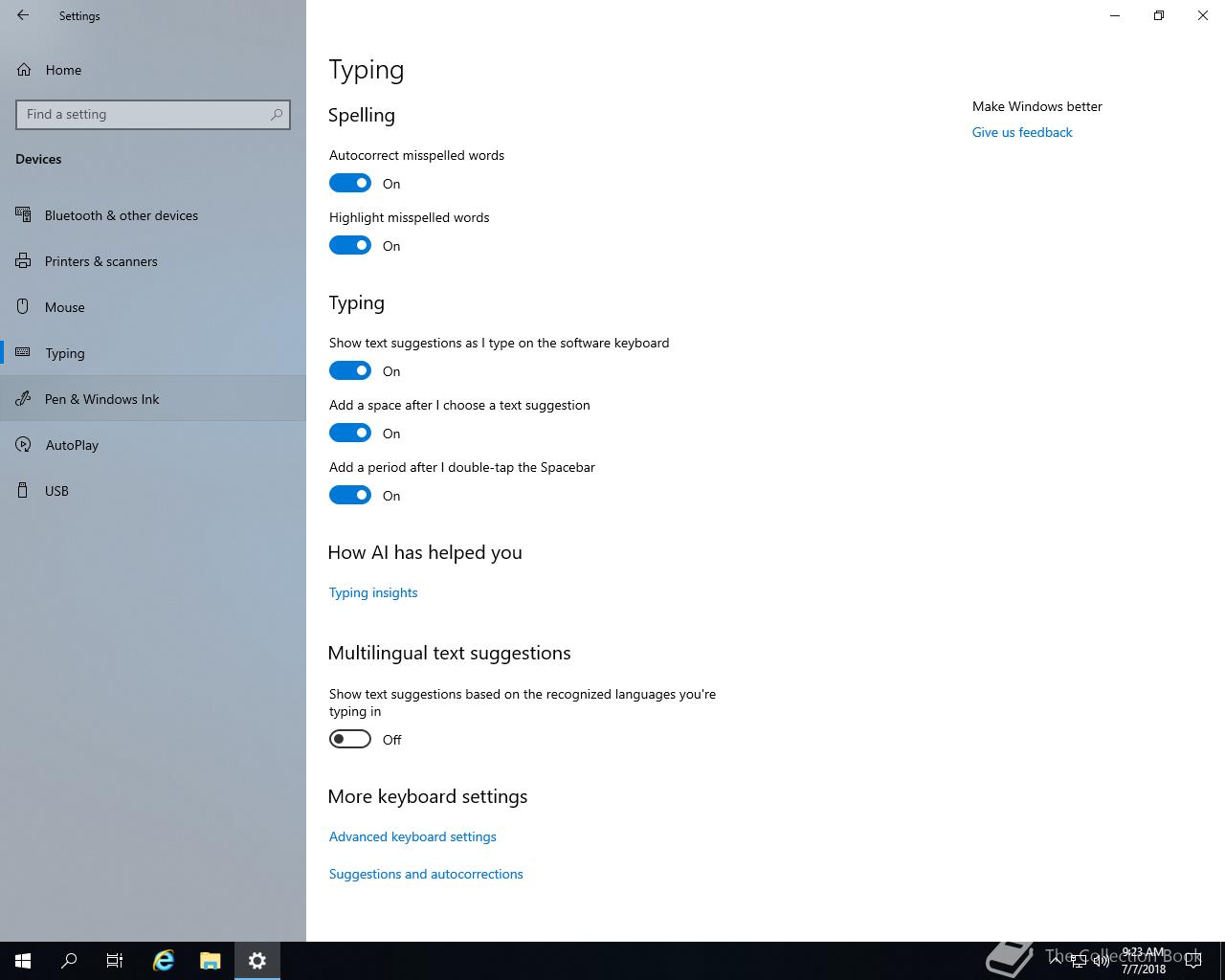Click the Find a setting search box
Viewport: 1225px width, 980px height.
(153, 114)
